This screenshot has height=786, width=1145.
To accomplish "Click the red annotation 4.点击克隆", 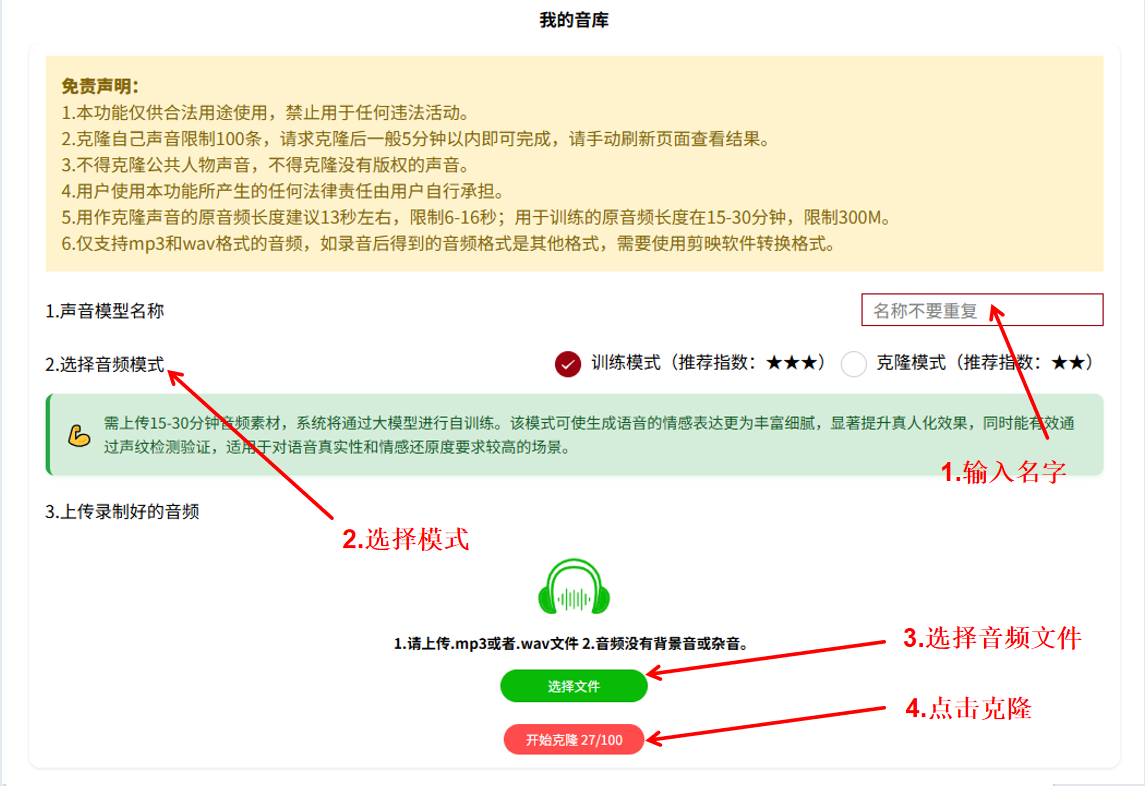I will (x=968, y=709).
